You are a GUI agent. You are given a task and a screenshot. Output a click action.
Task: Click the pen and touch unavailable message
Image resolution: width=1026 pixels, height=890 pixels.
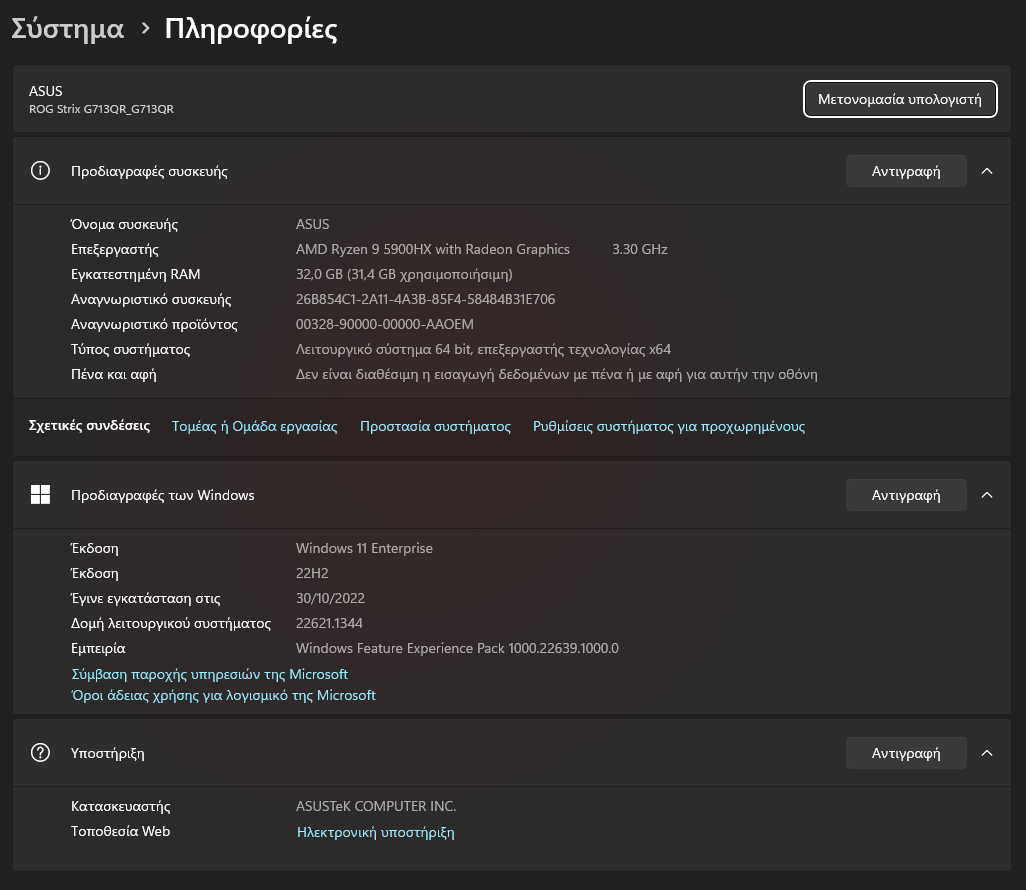coord(556,374)
